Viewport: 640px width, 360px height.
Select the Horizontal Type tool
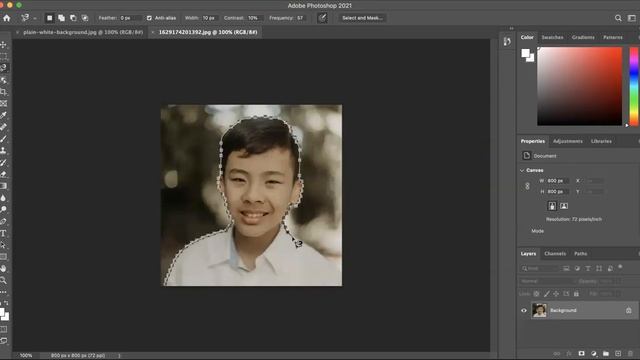pos(4,233)
